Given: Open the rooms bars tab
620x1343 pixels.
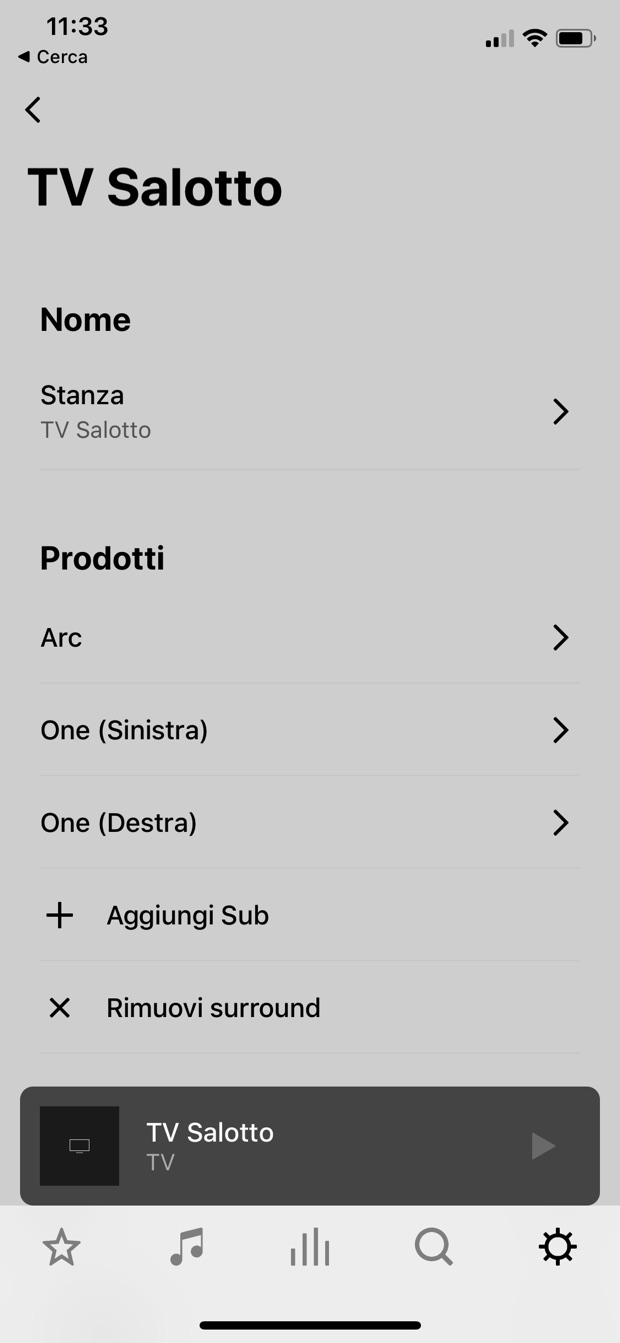Looking at the screenshot, I should (310, 1247).
